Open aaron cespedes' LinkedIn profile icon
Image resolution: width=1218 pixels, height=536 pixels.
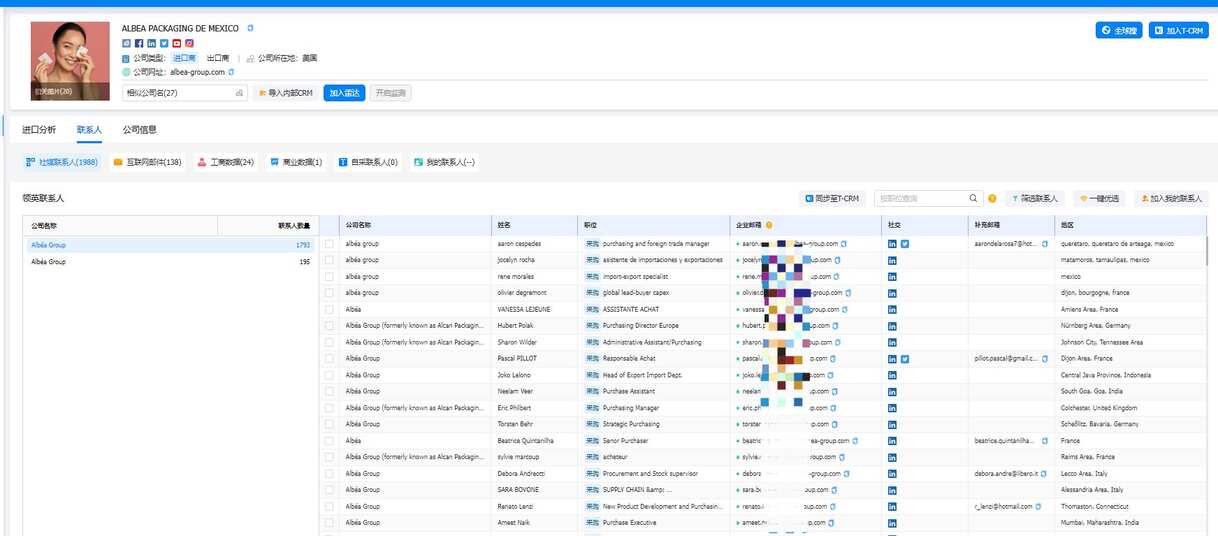pyautogui.click(x=892, y=244)
